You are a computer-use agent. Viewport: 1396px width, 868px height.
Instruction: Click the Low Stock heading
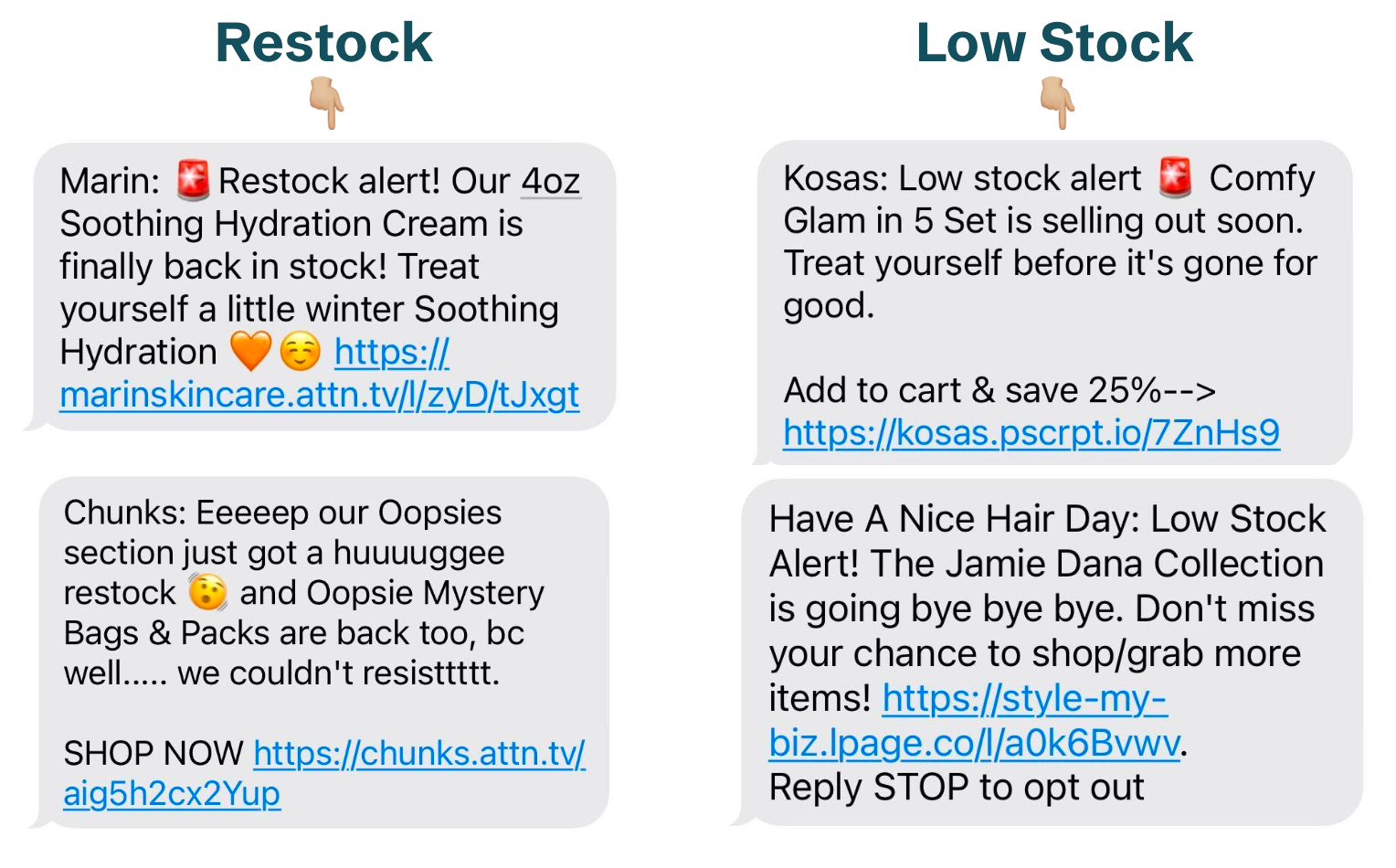pyautogui.click(x=1054, y=42)
